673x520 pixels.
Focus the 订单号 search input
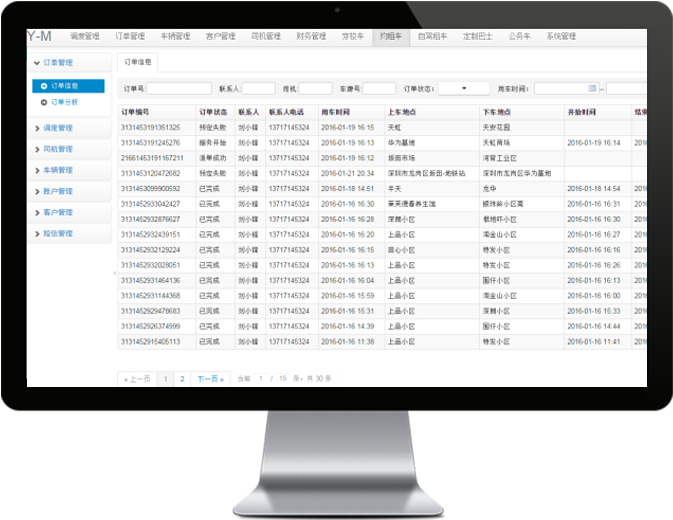point(178,88)
